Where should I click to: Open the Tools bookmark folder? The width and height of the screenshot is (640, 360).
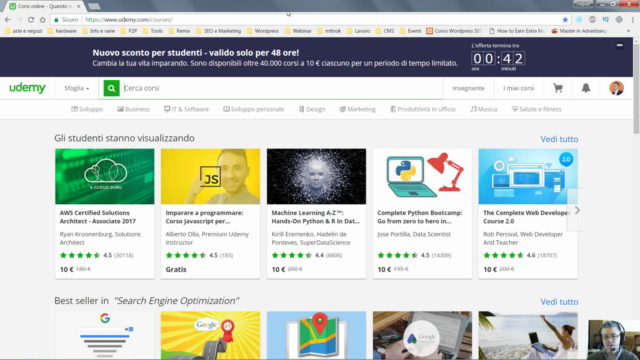pyautogui.click(x=153, y=31)
